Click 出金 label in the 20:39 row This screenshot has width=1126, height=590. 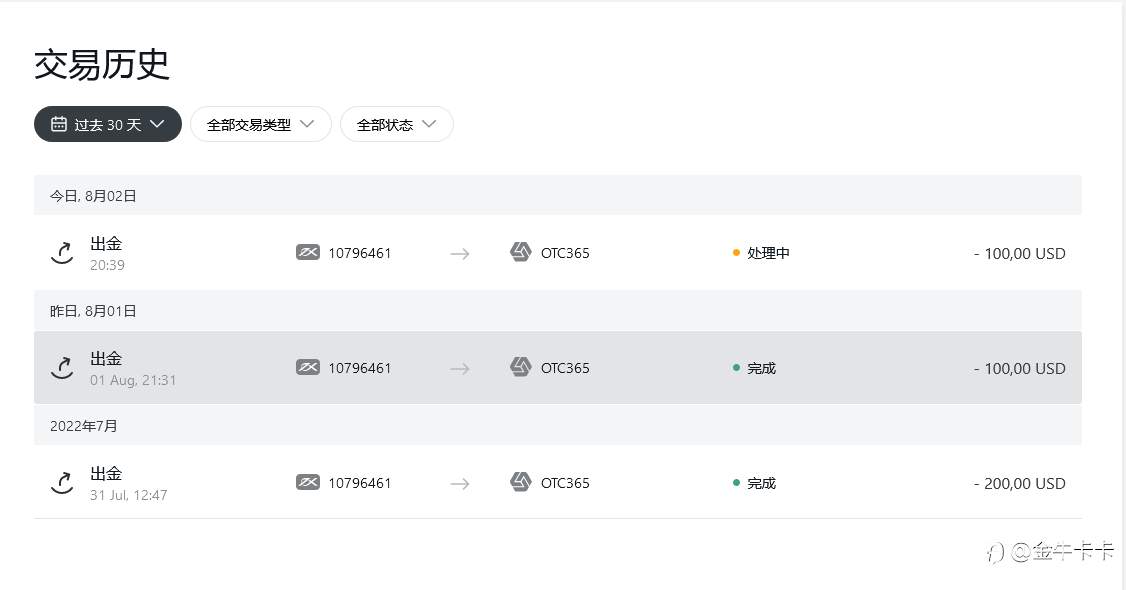[106, 243]
